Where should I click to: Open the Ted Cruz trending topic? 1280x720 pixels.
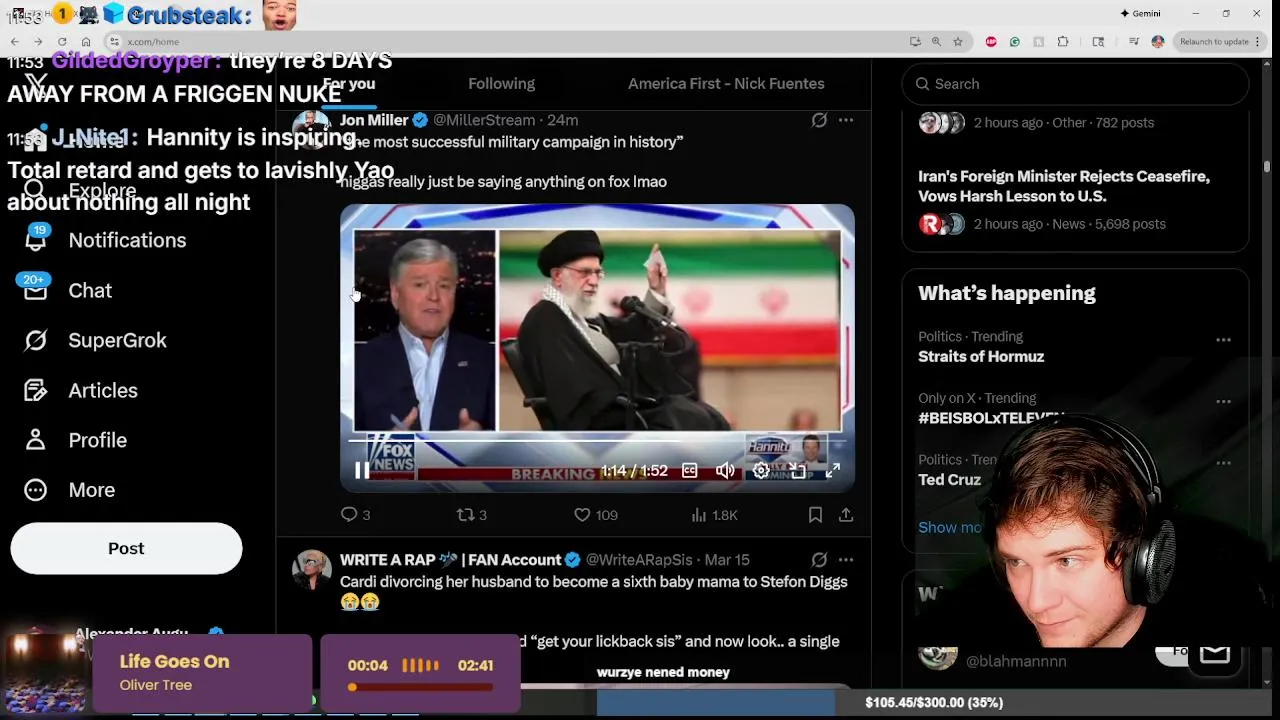tap(949, 480)
